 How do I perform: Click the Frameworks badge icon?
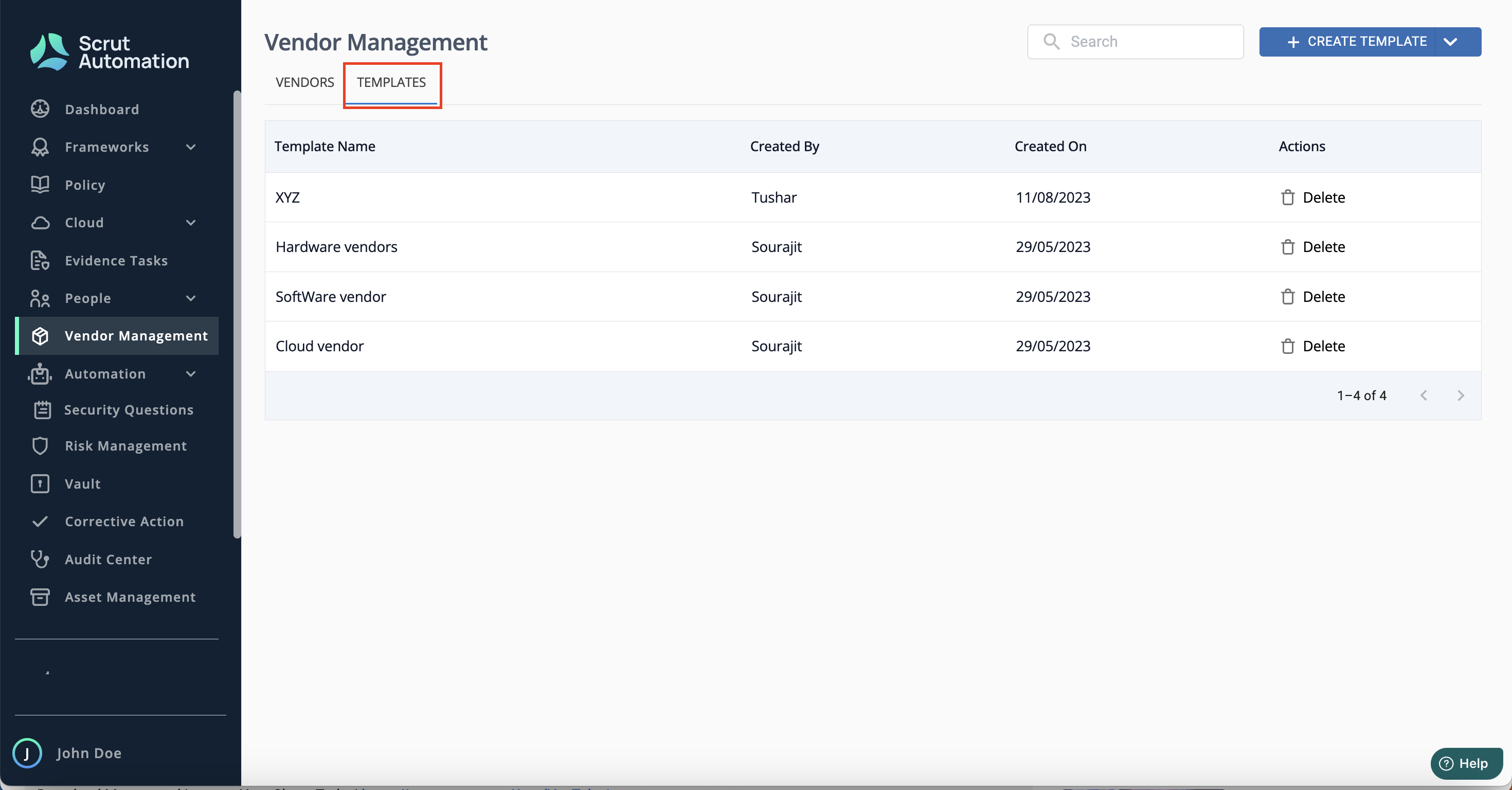(x=40, y=147)
